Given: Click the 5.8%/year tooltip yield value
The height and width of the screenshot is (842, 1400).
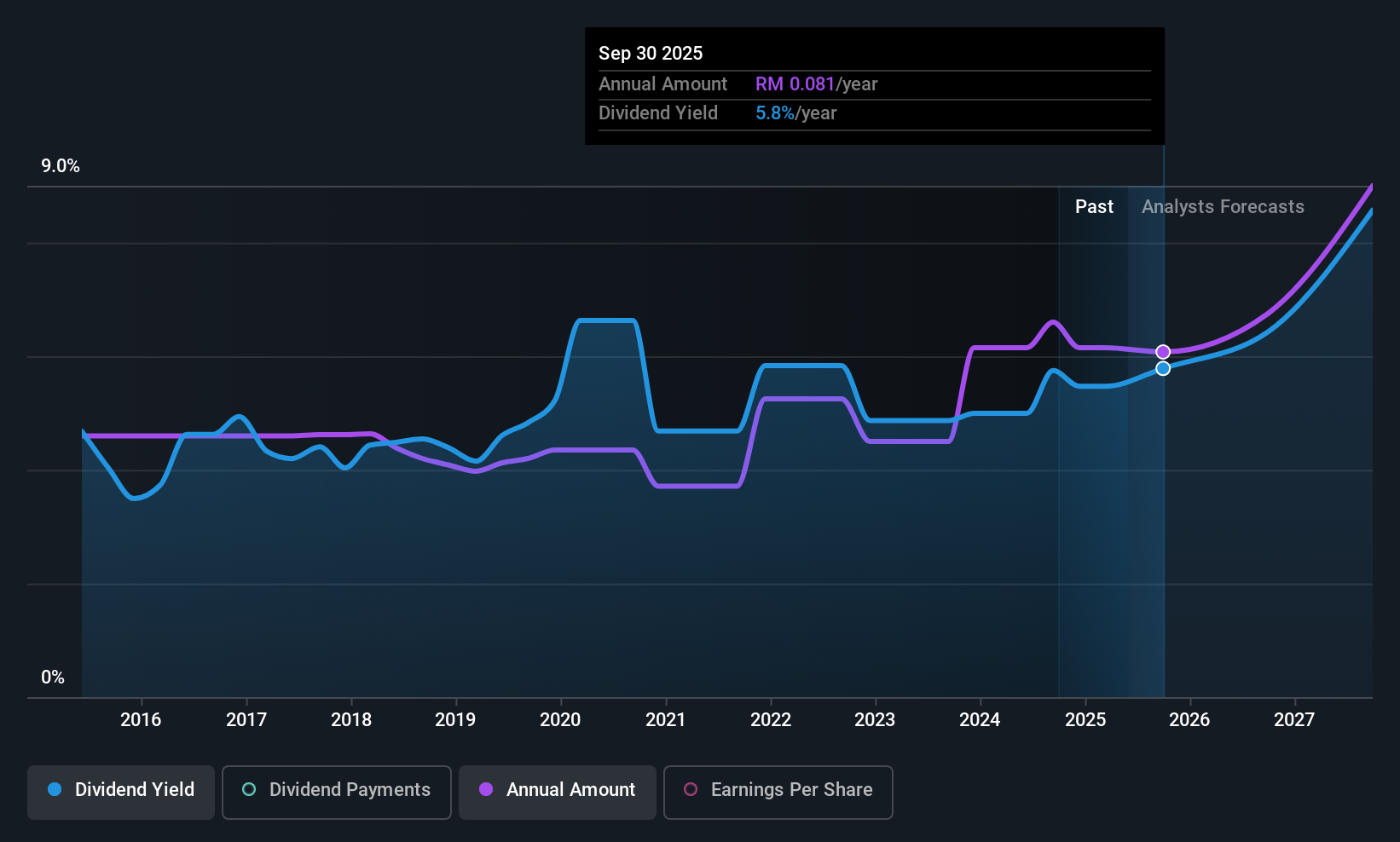Looking at the screenshot, I should tap(795, 113).
